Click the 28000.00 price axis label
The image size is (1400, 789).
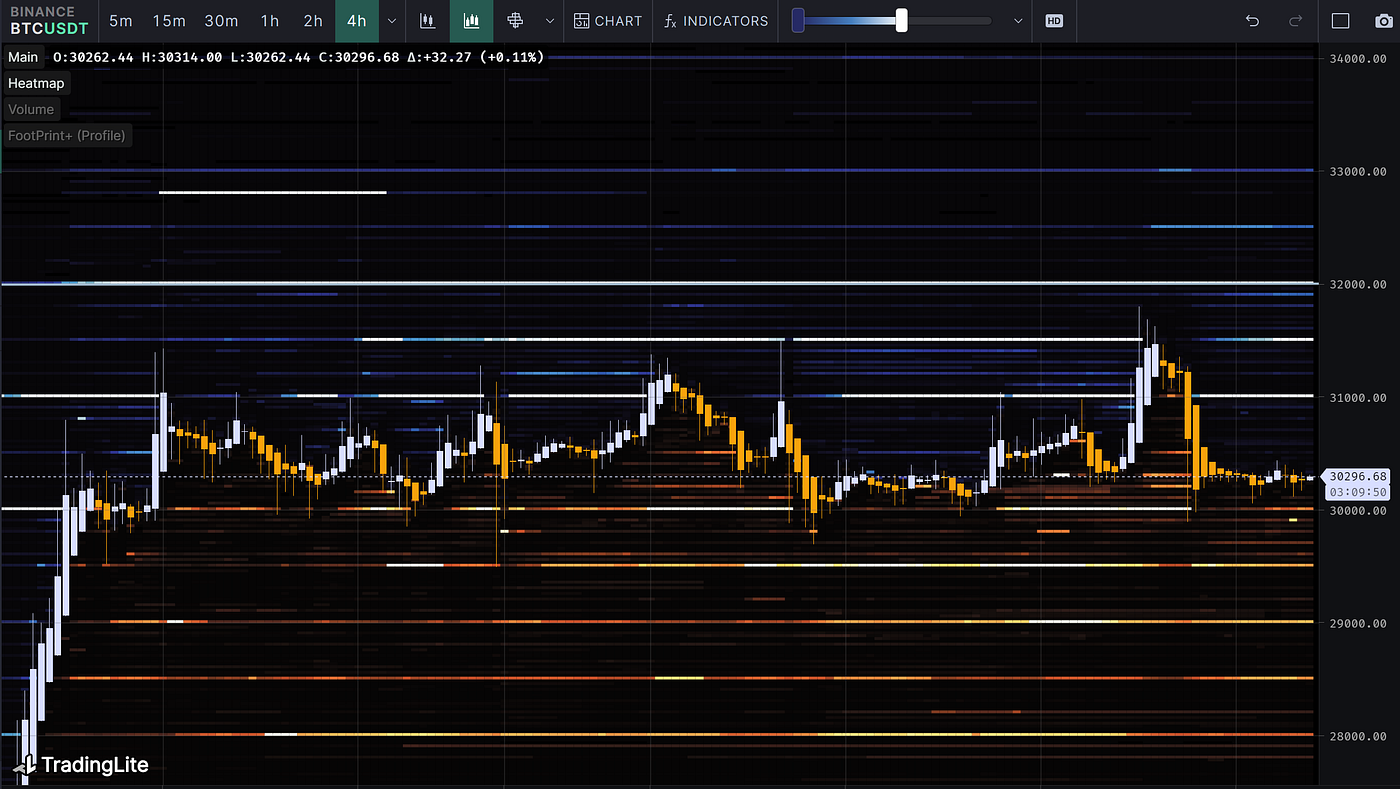click(x=1358, y=737)
